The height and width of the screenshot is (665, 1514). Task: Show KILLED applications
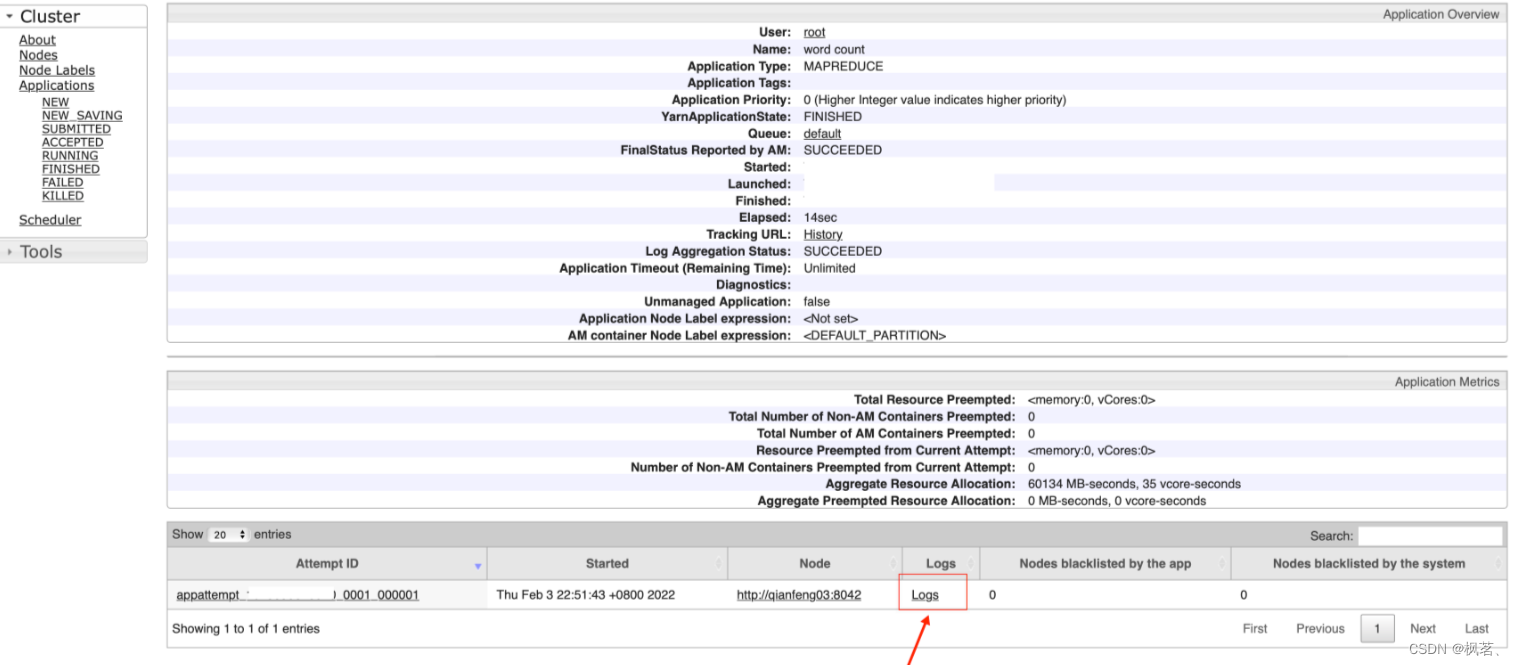tap(63, 195)
